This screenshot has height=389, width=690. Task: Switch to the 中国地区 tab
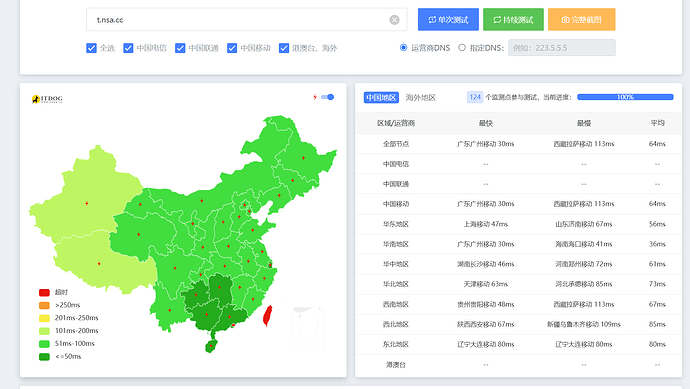[381, 98]
